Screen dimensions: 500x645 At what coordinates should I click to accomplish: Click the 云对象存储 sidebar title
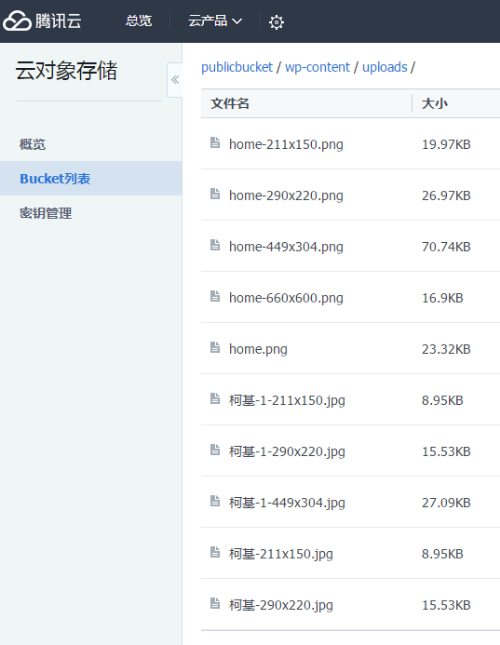pos(66,70)
